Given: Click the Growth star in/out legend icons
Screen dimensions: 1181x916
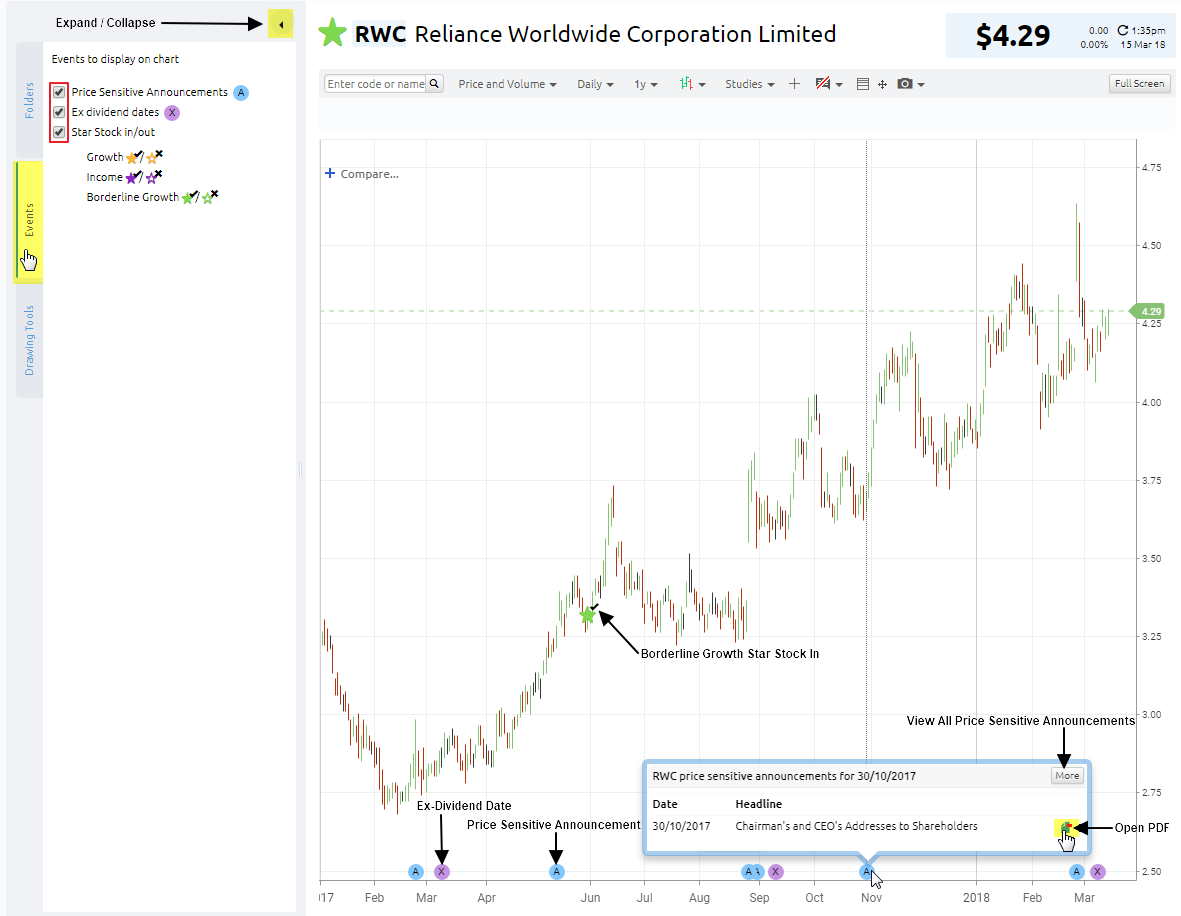Looking at the screenshot, I should pyautogui.click(x=144, y=157).
